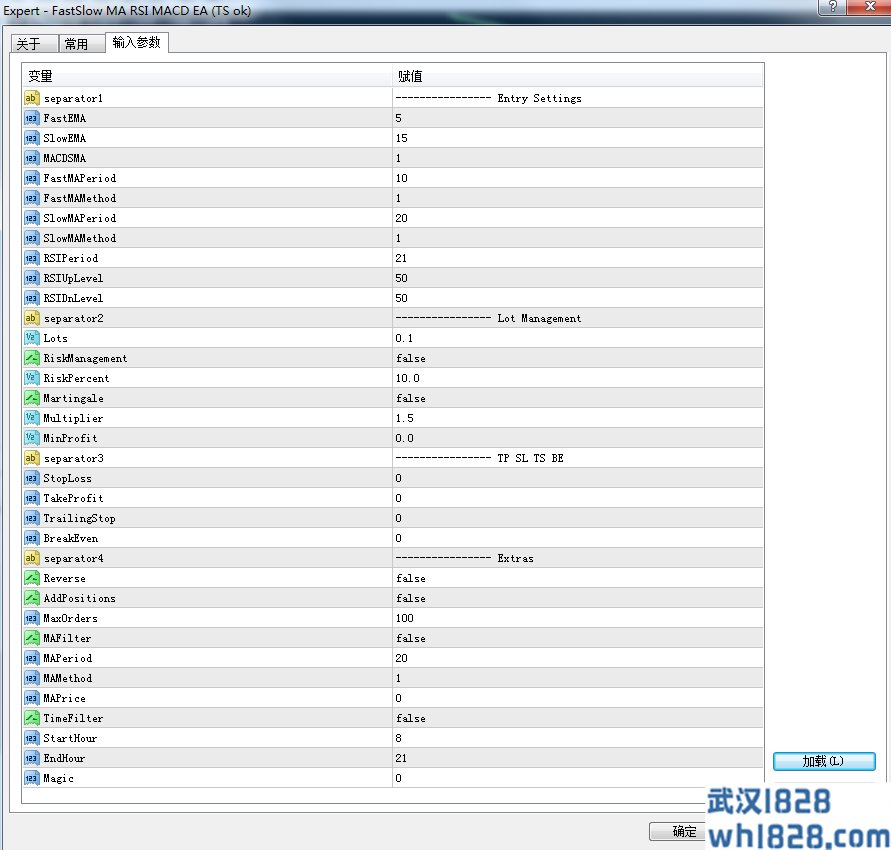Image resolution: width=891 pixels, height=850 pixels.
Task: Select the MaxOrders value 100
Action: pyautogui.click(x=405, y=618)
